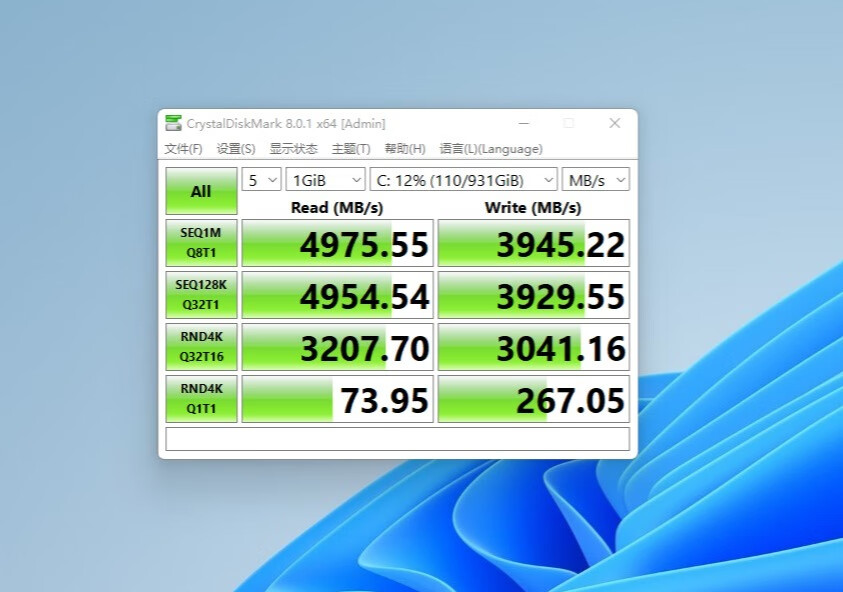Open the 显示状态 menu
The height and width of the screenshot is (592, 843).
(x=293, y=149)
